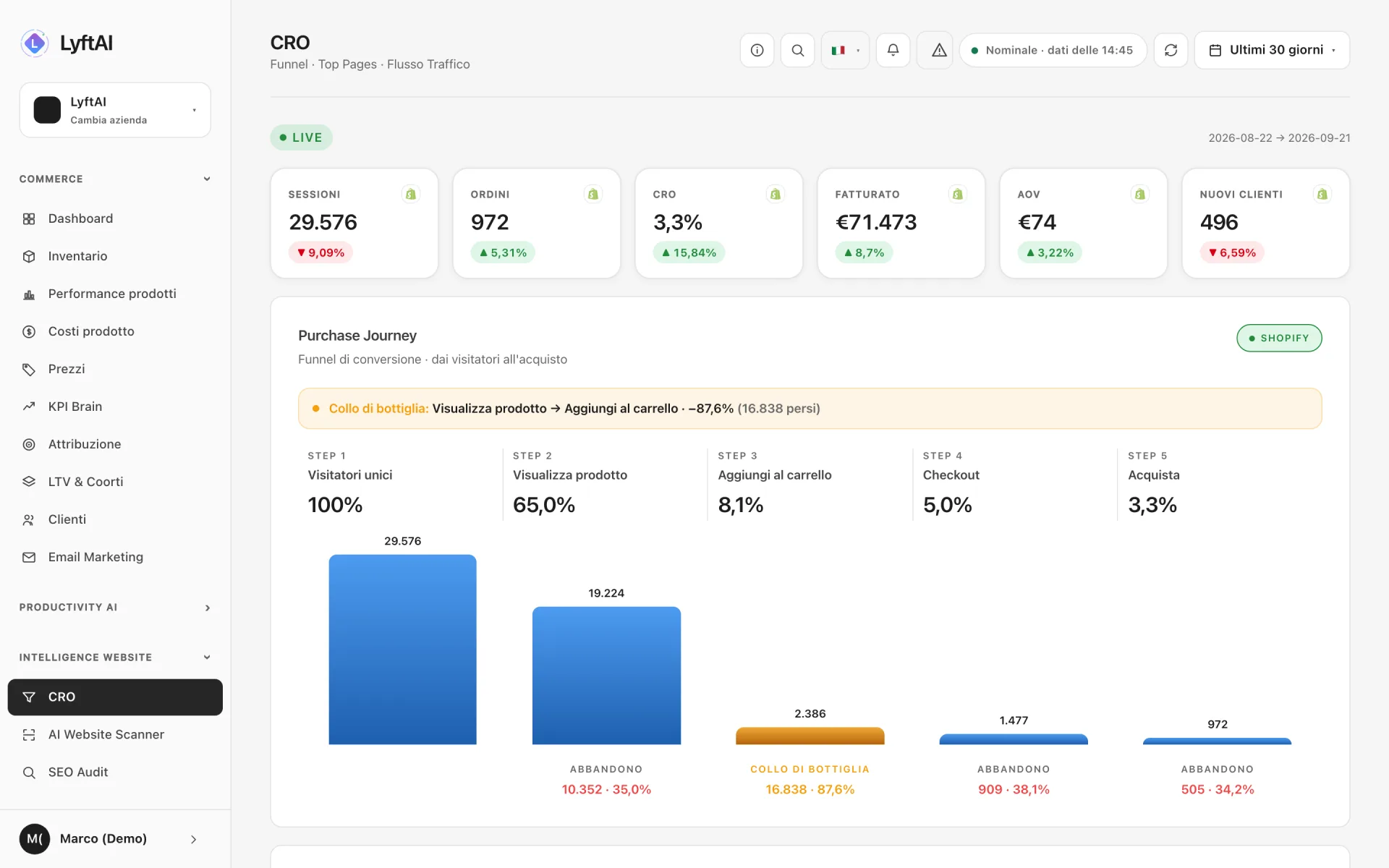Go to Inventario page

[115, 256]
